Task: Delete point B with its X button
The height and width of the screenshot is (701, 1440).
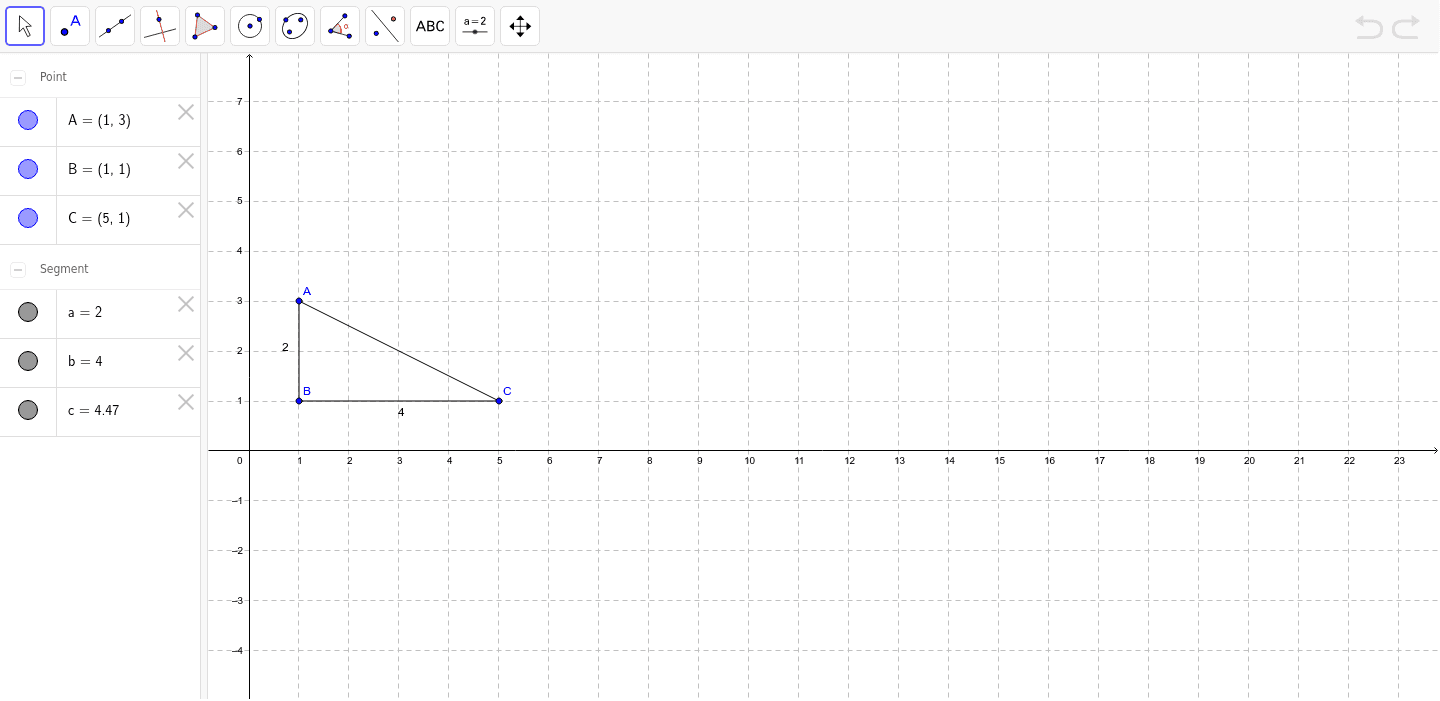Action: (185, 161)
